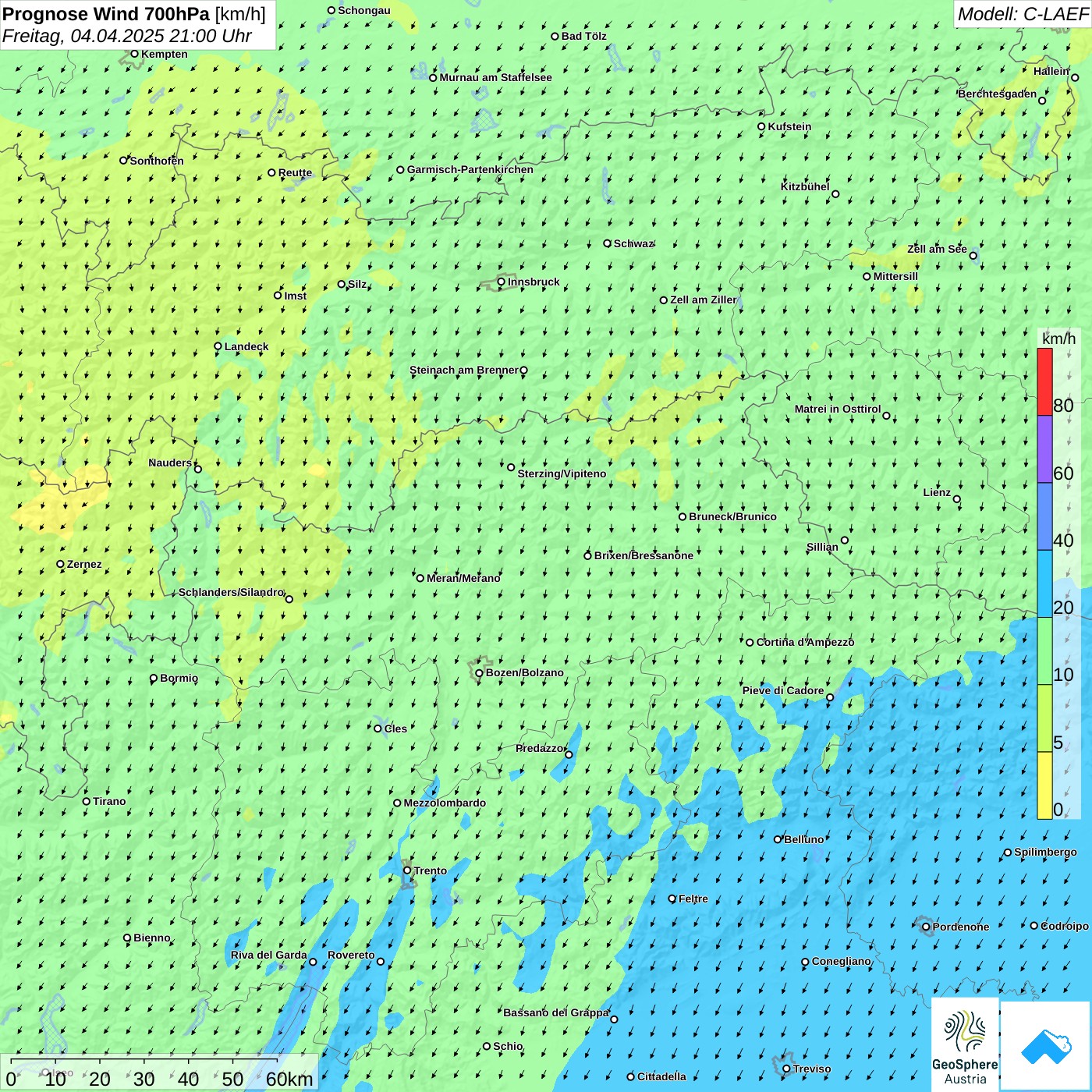Click the 'Steinach am Brenner' label
1092x1092 pixels.
[x=464, y=370]
